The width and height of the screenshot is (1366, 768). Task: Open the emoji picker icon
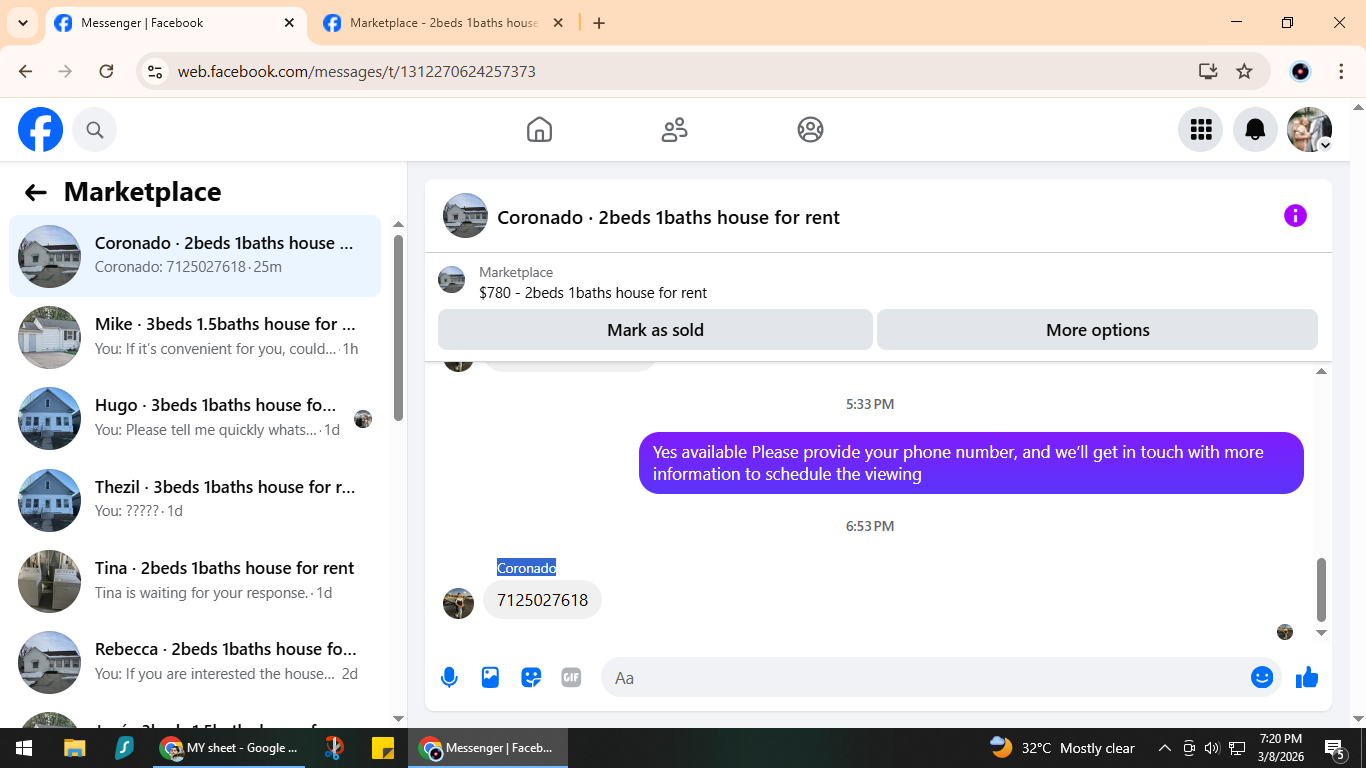(1262, 678)
